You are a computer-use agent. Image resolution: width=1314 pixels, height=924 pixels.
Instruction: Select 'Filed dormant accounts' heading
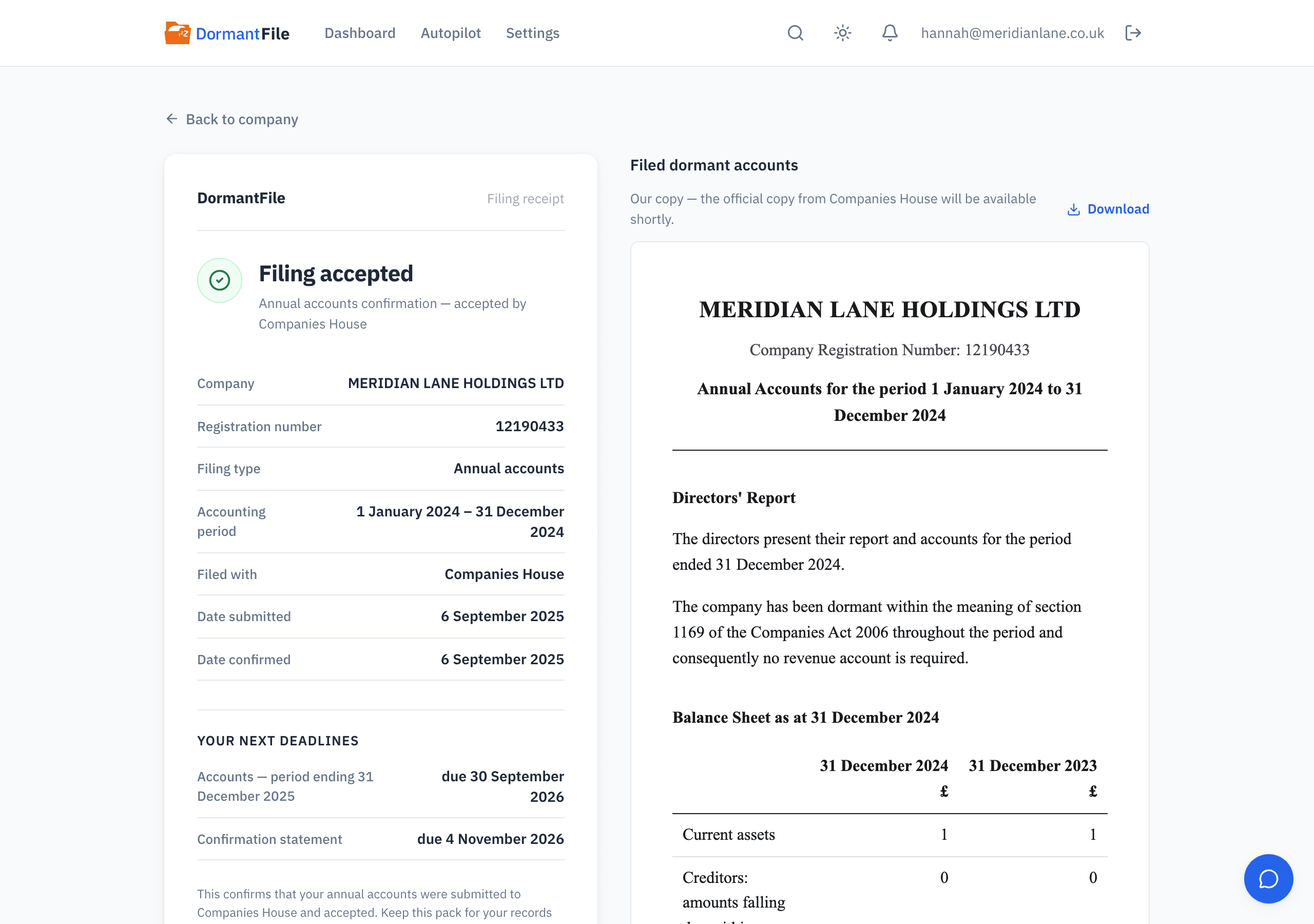pos(713,165)
